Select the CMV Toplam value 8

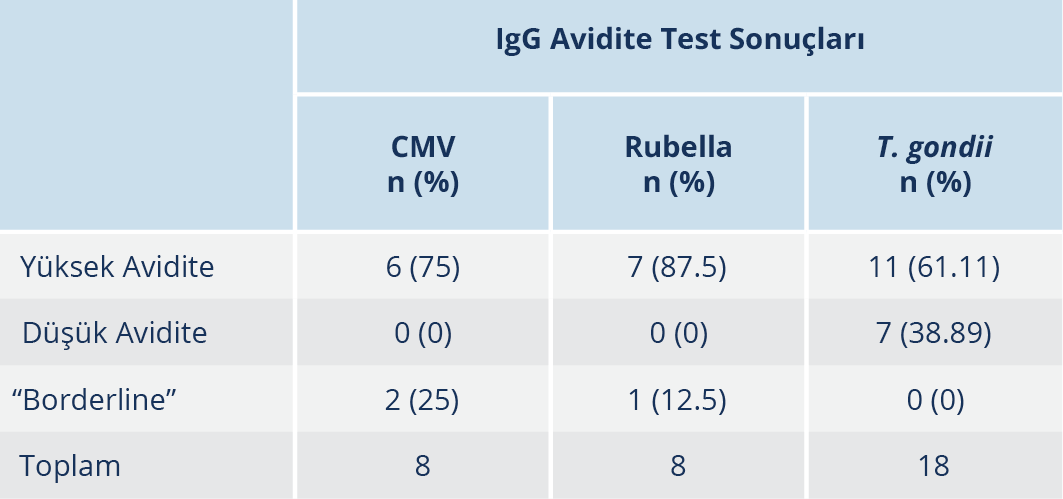click(x=423, y=465)
